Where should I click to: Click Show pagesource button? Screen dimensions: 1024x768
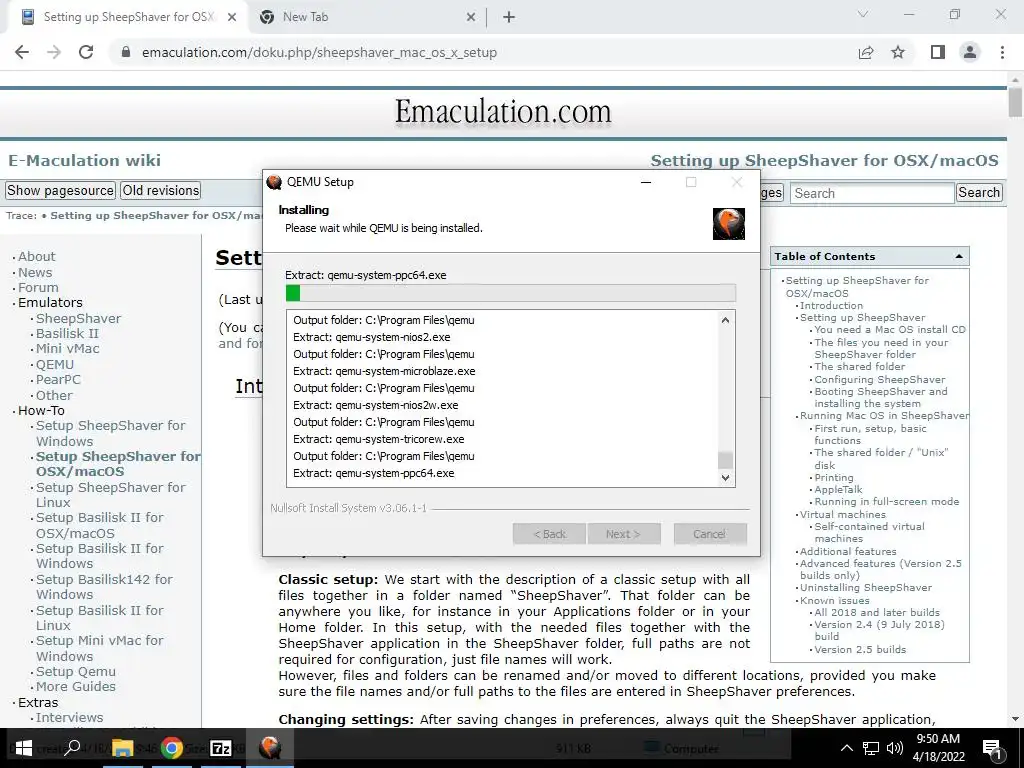(60, 190)
